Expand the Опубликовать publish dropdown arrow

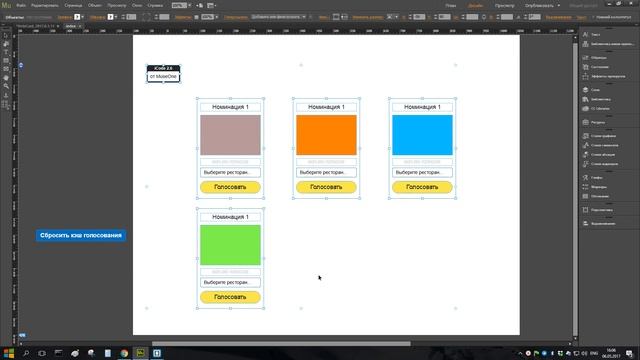(559, 6)
